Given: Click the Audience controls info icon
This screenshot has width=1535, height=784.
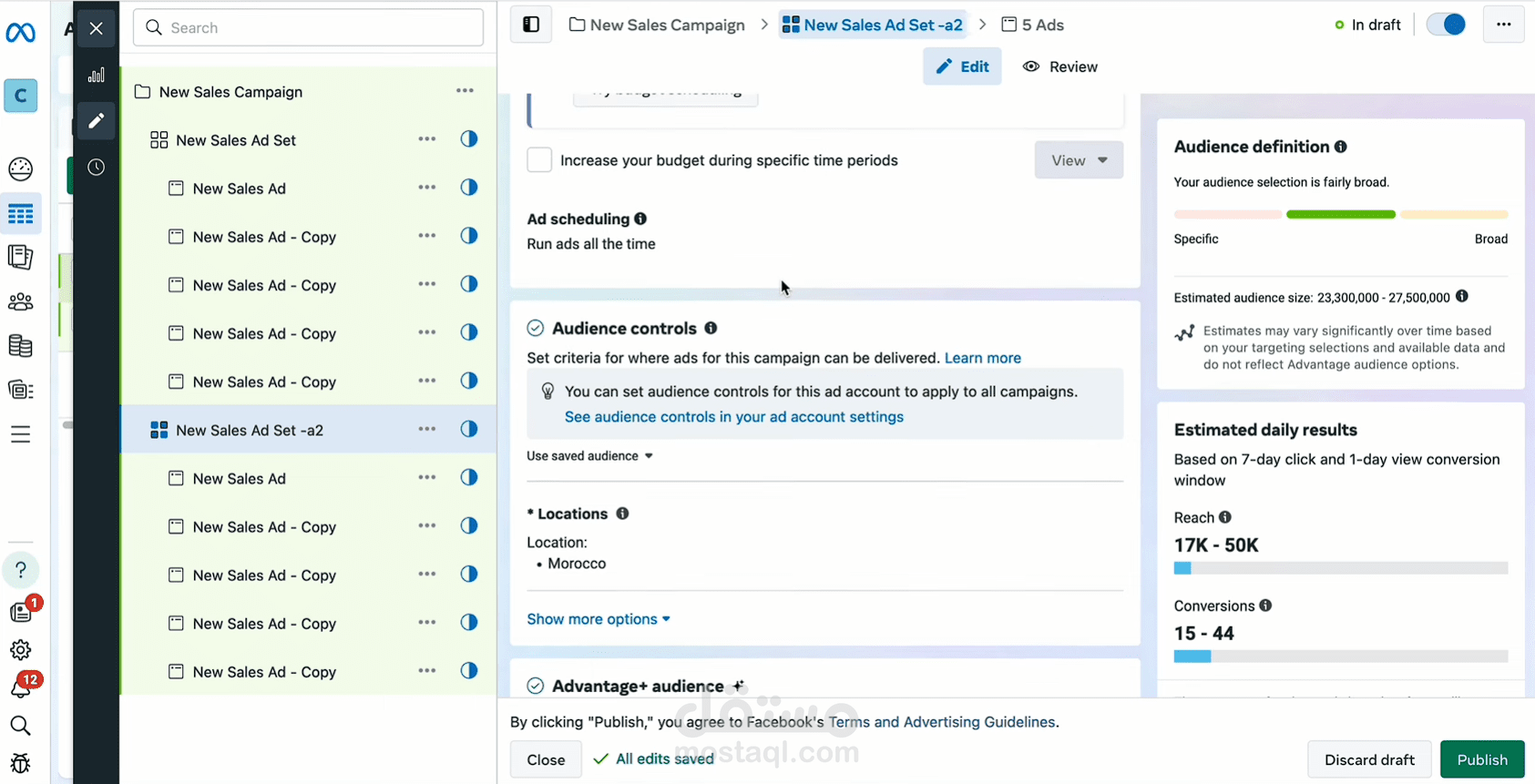Looking at the screenshot, I should (711, 328).
